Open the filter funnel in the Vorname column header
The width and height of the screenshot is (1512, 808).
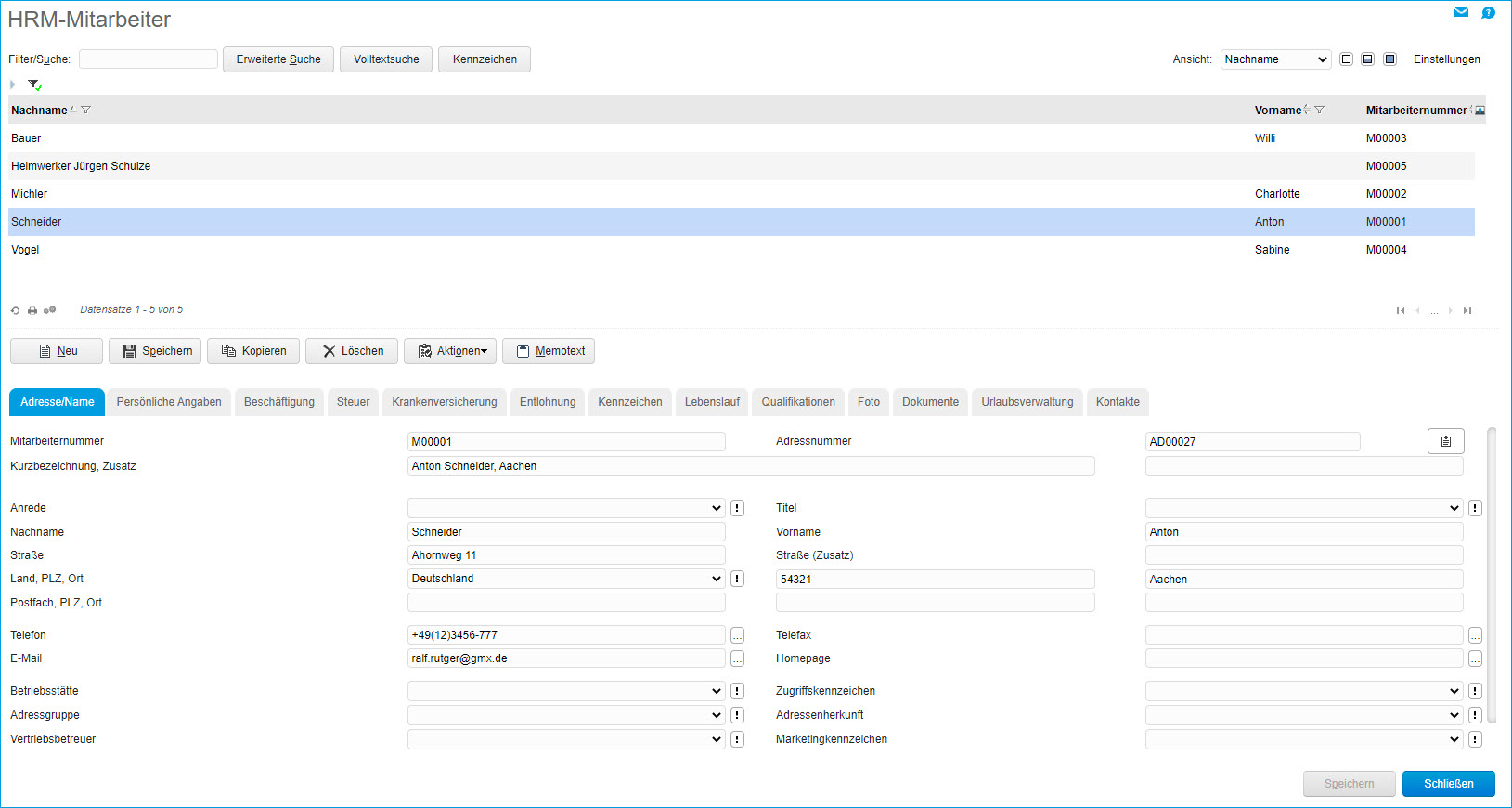pos(1319,110)
